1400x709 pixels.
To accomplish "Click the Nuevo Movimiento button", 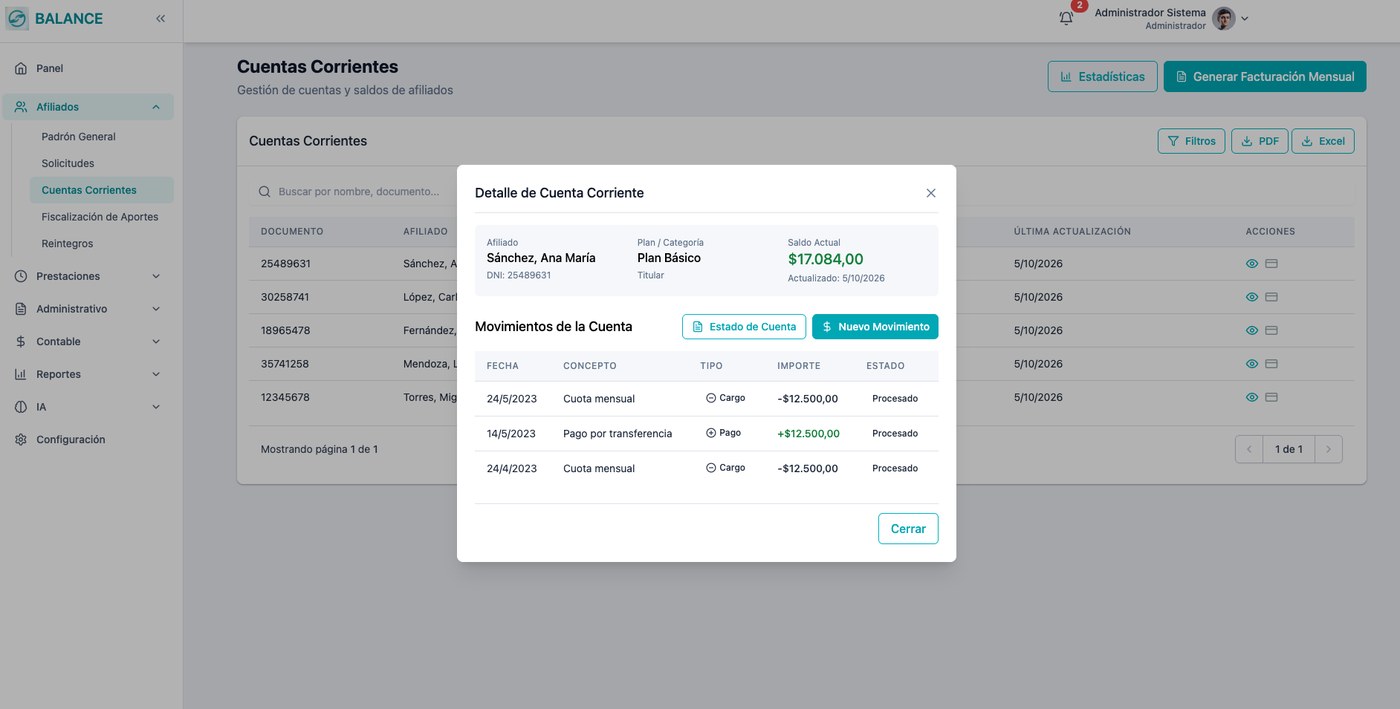I will pos(875,327).
